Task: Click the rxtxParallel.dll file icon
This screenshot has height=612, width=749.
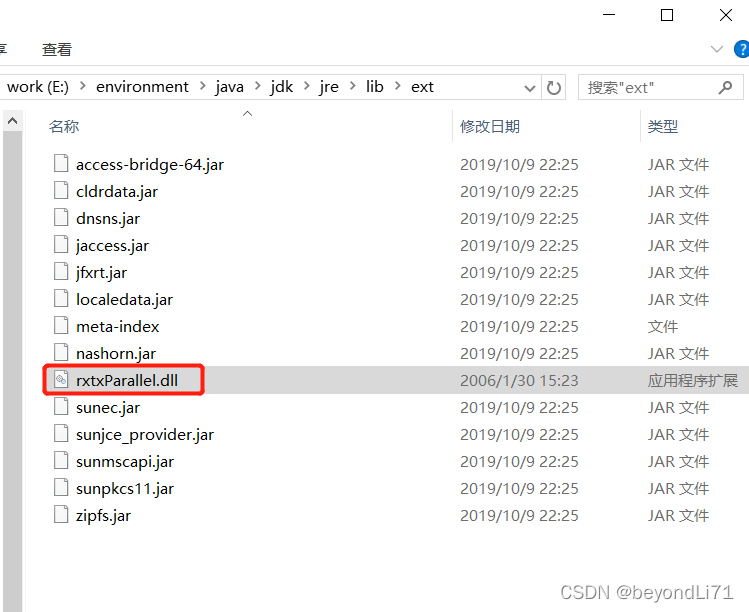Action: point(61,379)
